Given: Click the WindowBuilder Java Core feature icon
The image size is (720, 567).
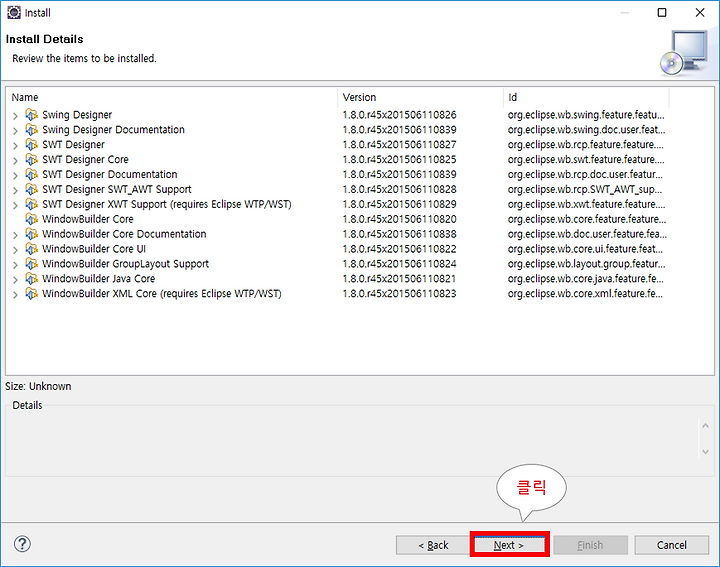Looking at the screenshot, I should click(x=32, y=279).
